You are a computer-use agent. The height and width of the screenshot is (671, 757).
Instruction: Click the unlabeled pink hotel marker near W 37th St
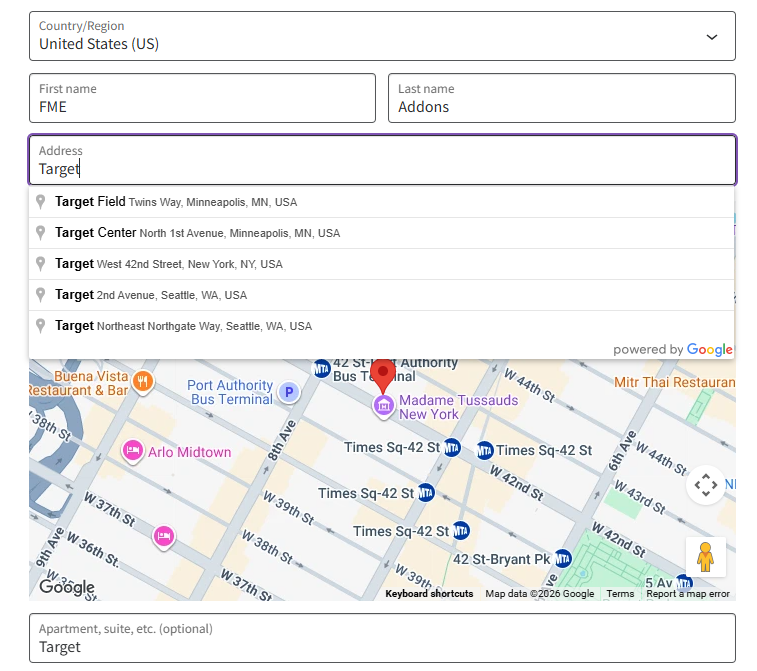(x=164, y=537)
